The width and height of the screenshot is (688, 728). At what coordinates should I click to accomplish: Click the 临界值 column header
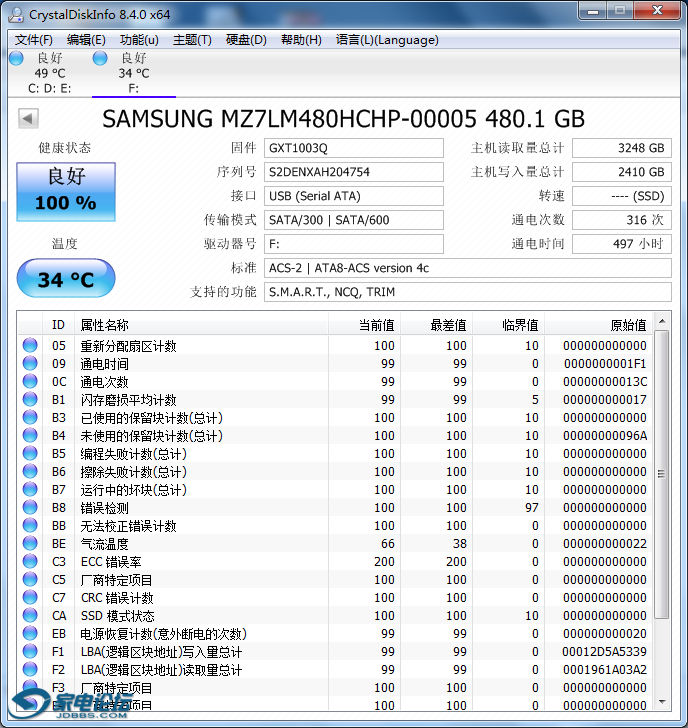(x=508, y=325)
